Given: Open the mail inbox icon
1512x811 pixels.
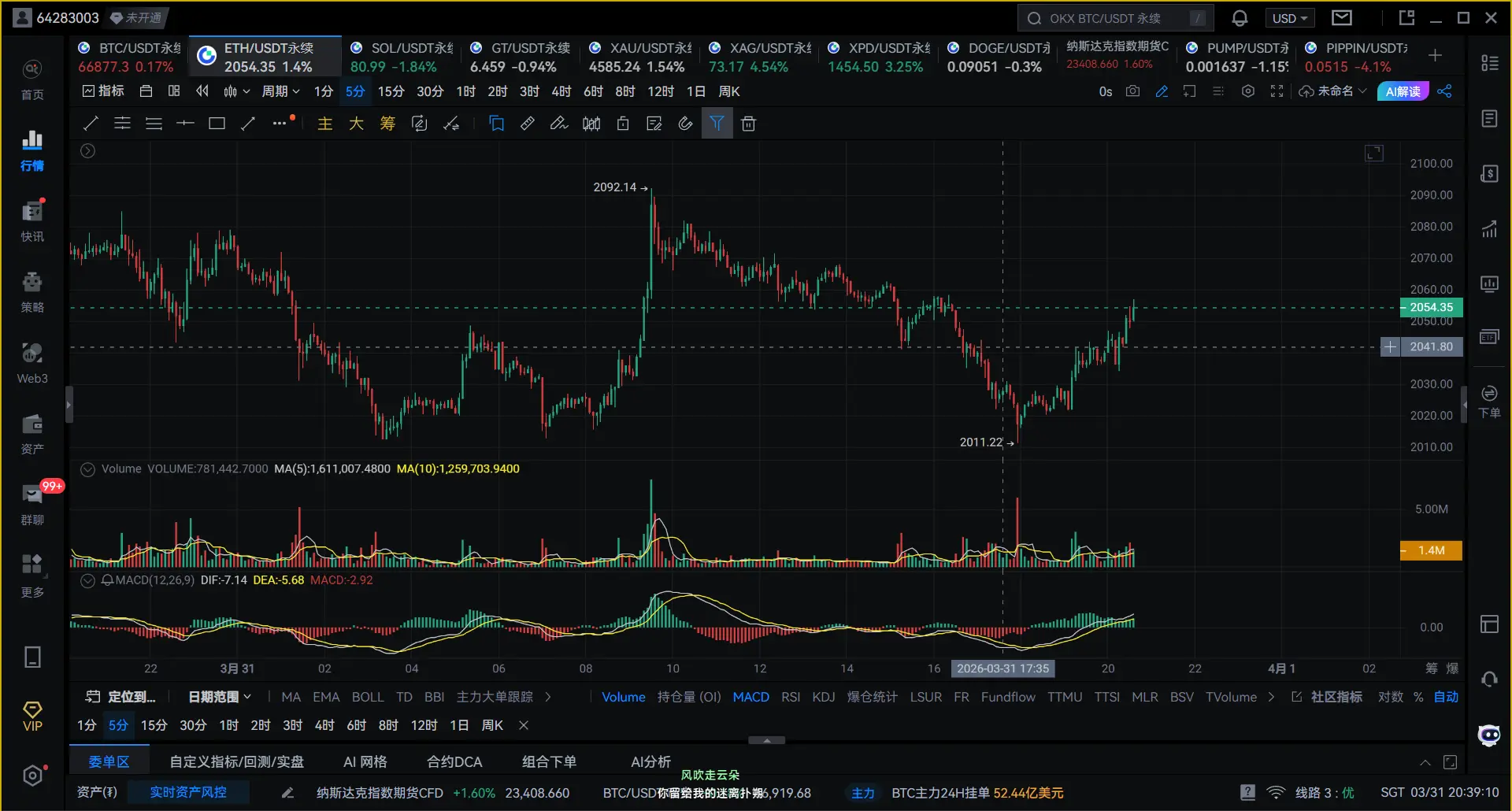Looking at the screenshot, I should 1342,18.
